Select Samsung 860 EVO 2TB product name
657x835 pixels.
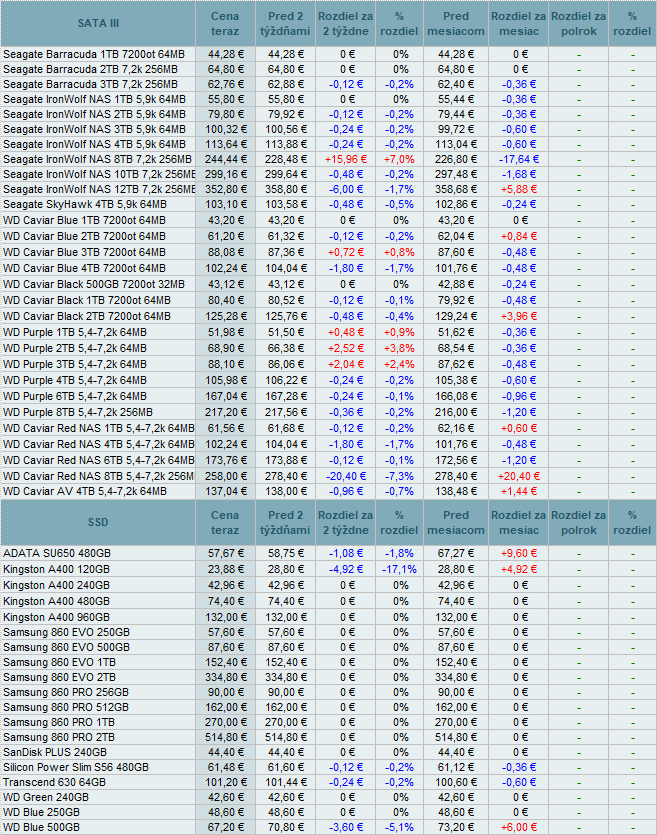59,677
